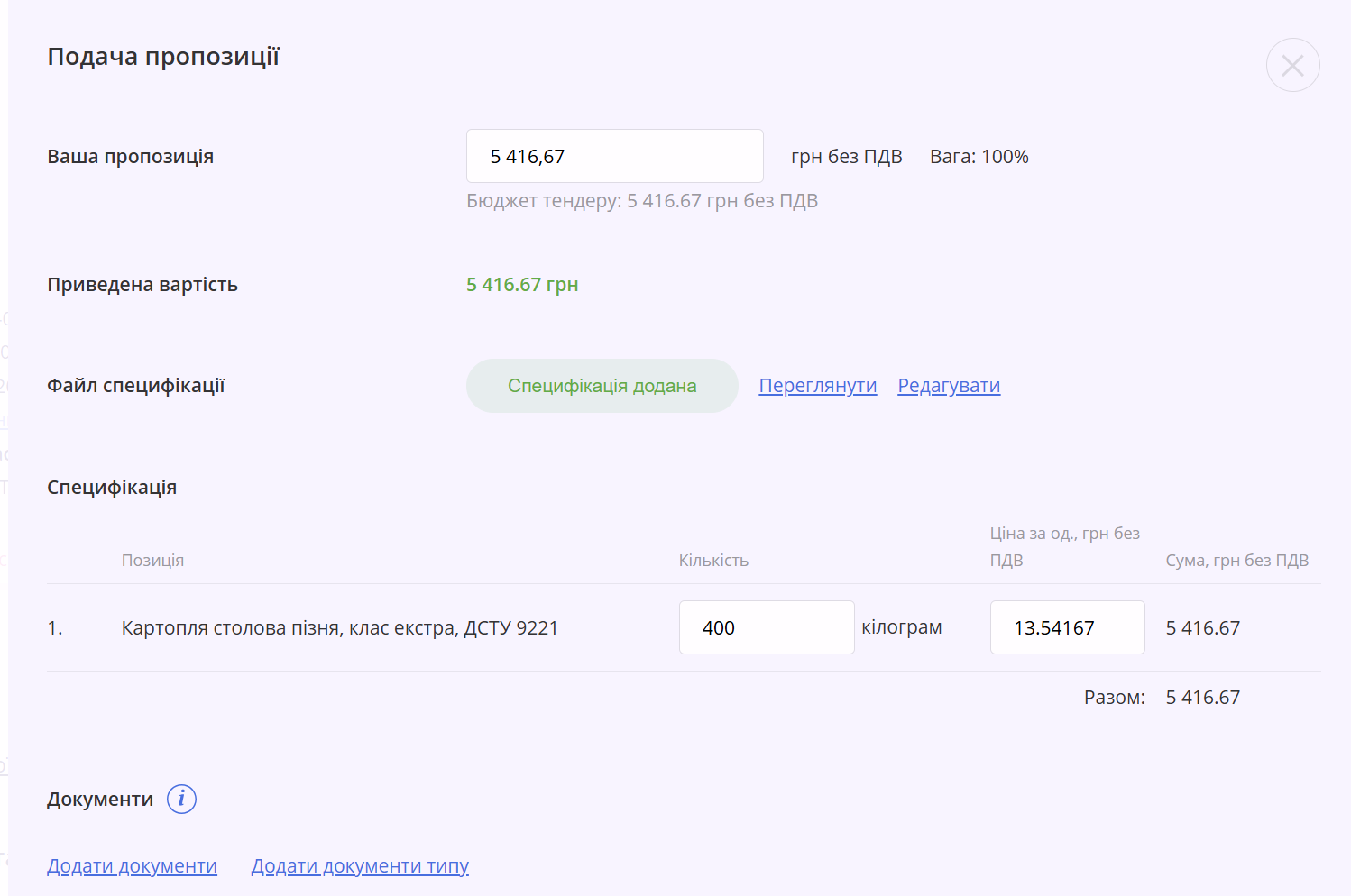Edit the unit price field 13.54167

1068,627
